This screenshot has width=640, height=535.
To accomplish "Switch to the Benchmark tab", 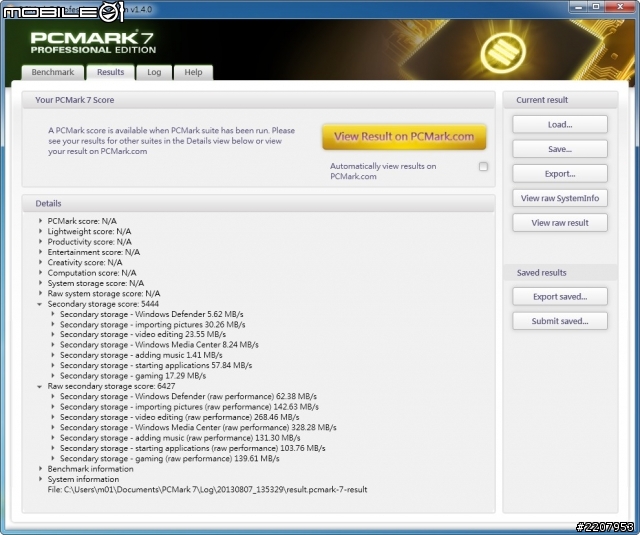I will click(53, 72).
